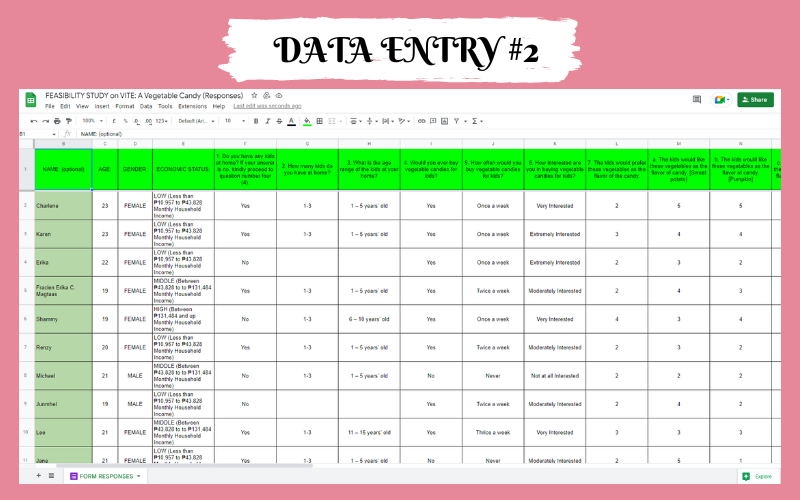Viewport: 800px width, 500px height.
Task: Click the move document icon beside the title
Action: [266, 95]
